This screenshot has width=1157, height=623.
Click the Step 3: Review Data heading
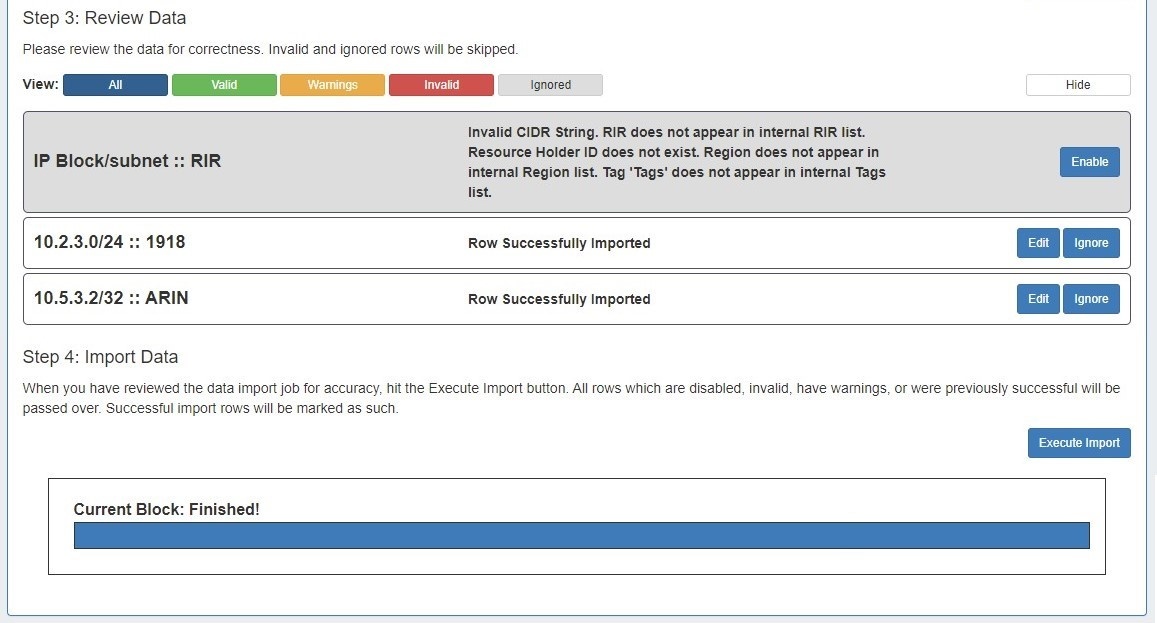pyautogui.click(x=104, y=18)
